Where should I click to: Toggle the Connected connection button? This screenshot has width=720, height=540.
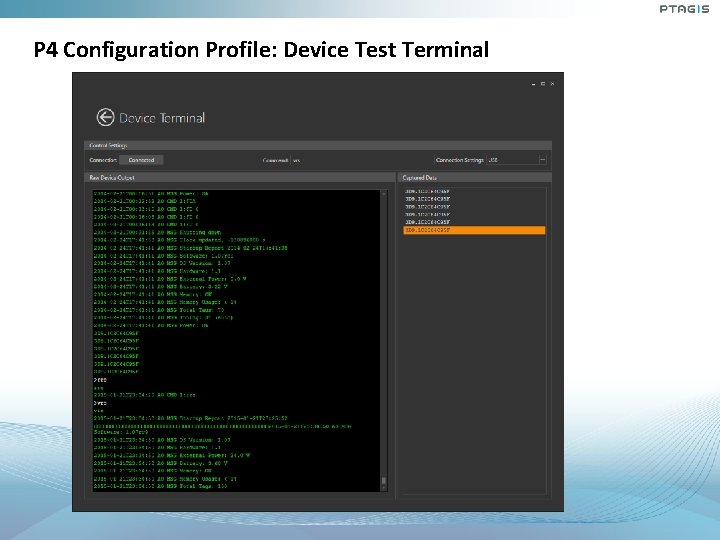point(141,160)
